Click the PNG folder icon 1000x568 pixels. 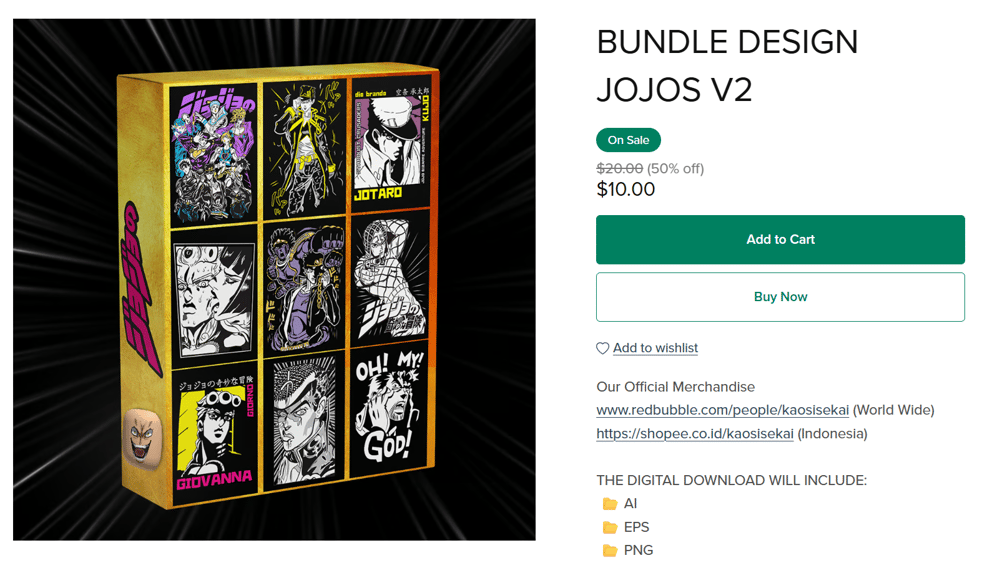tap(610, 550)
